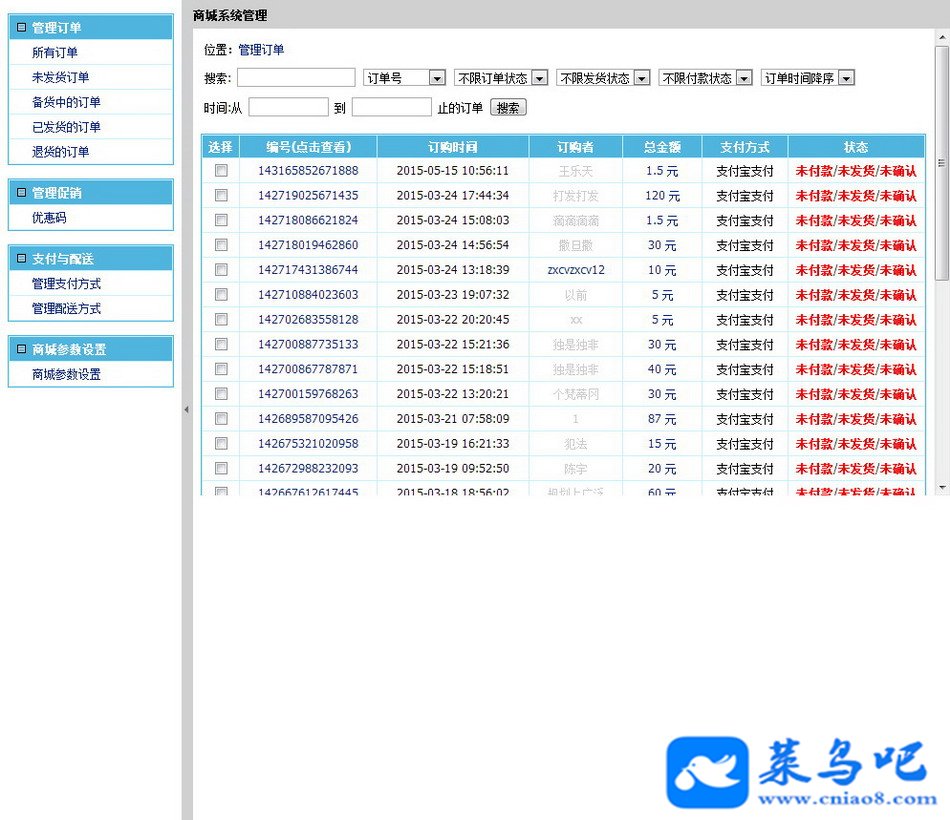This screenshot has width=950, height=820.
Task: Check the box for order 142672988232093
Action: pos(221,468)
